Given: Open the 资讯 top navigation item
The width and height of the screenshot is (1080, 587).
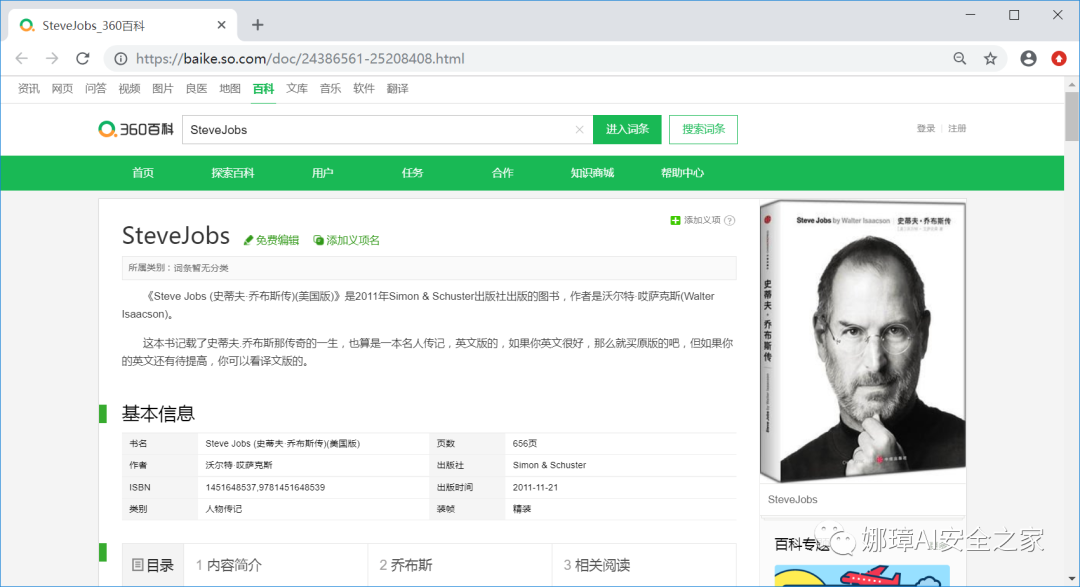Looking at the screenshot, I should pyautogui.click(x=28, y=88).
